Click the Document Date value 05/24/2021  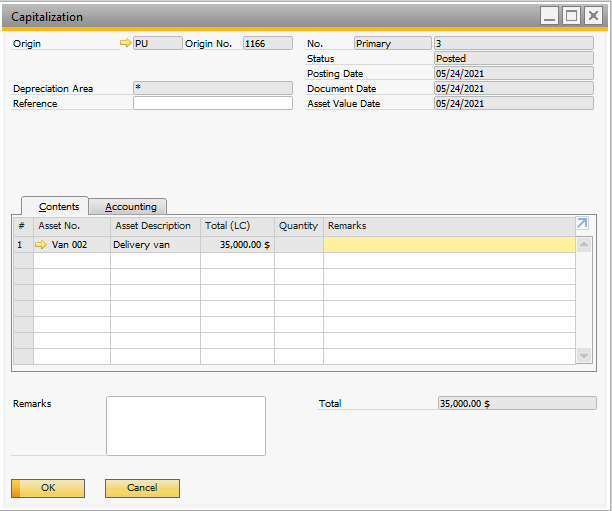click(514, 88)
